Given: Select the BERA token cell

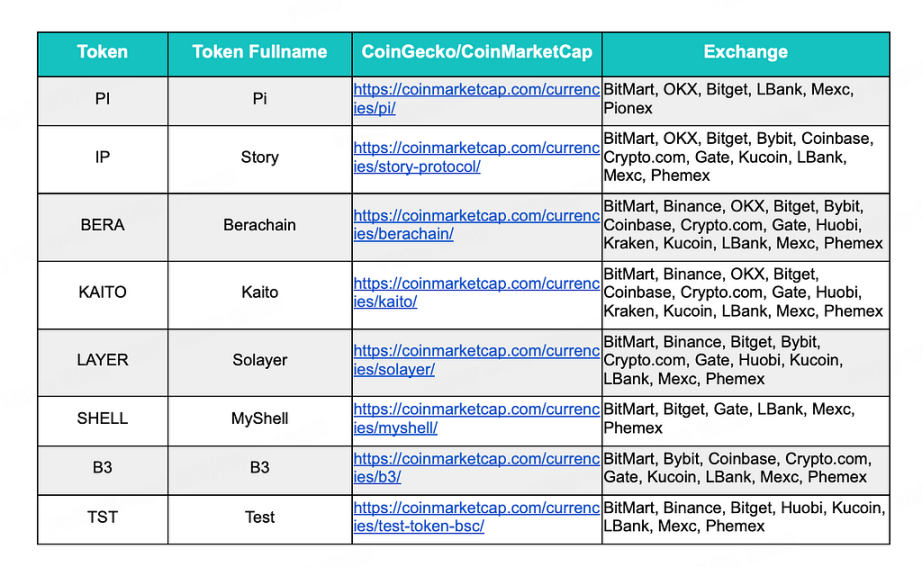Looking at the screenshot, I should (x=102, y=225).
